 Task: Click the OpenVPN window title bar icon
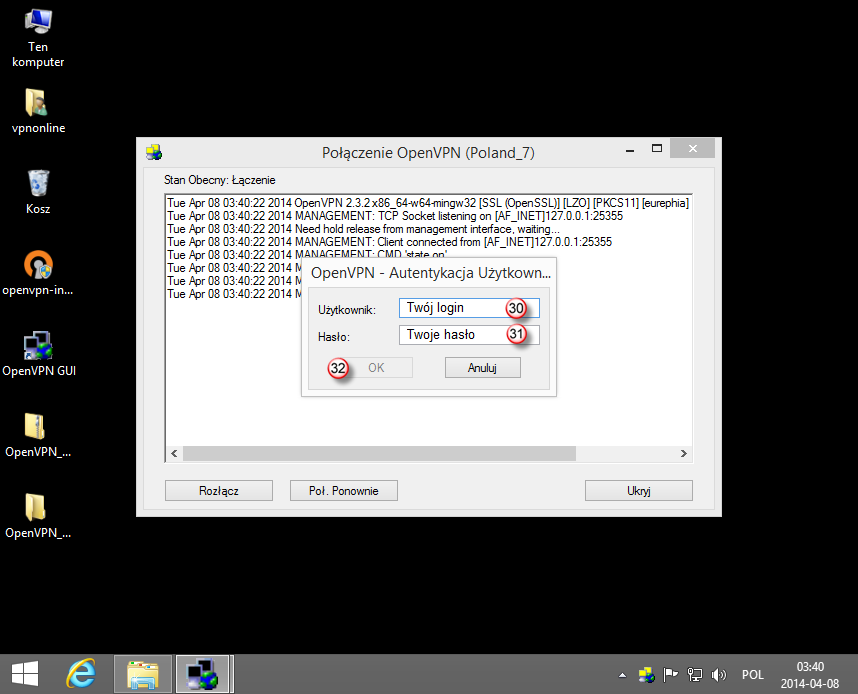(x=154, y=152)
